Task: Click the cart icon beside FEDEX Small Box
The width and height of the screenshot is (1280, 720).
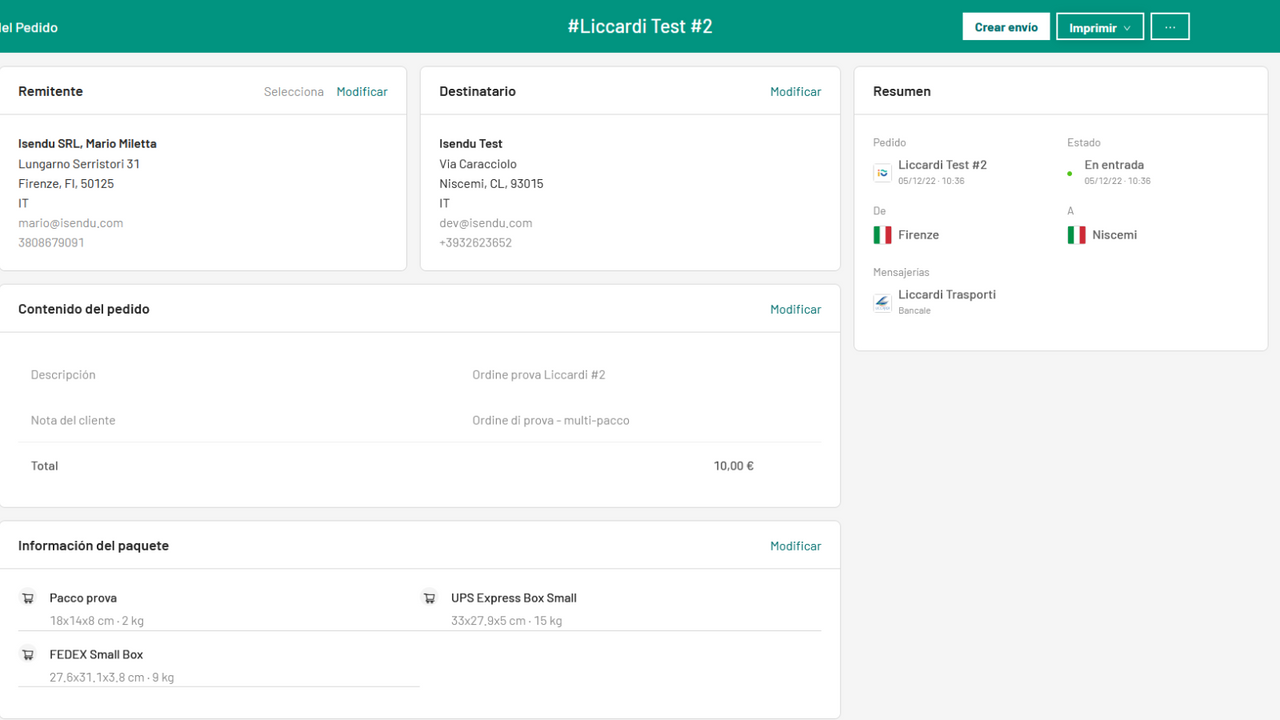Action: tap(28, 655)
